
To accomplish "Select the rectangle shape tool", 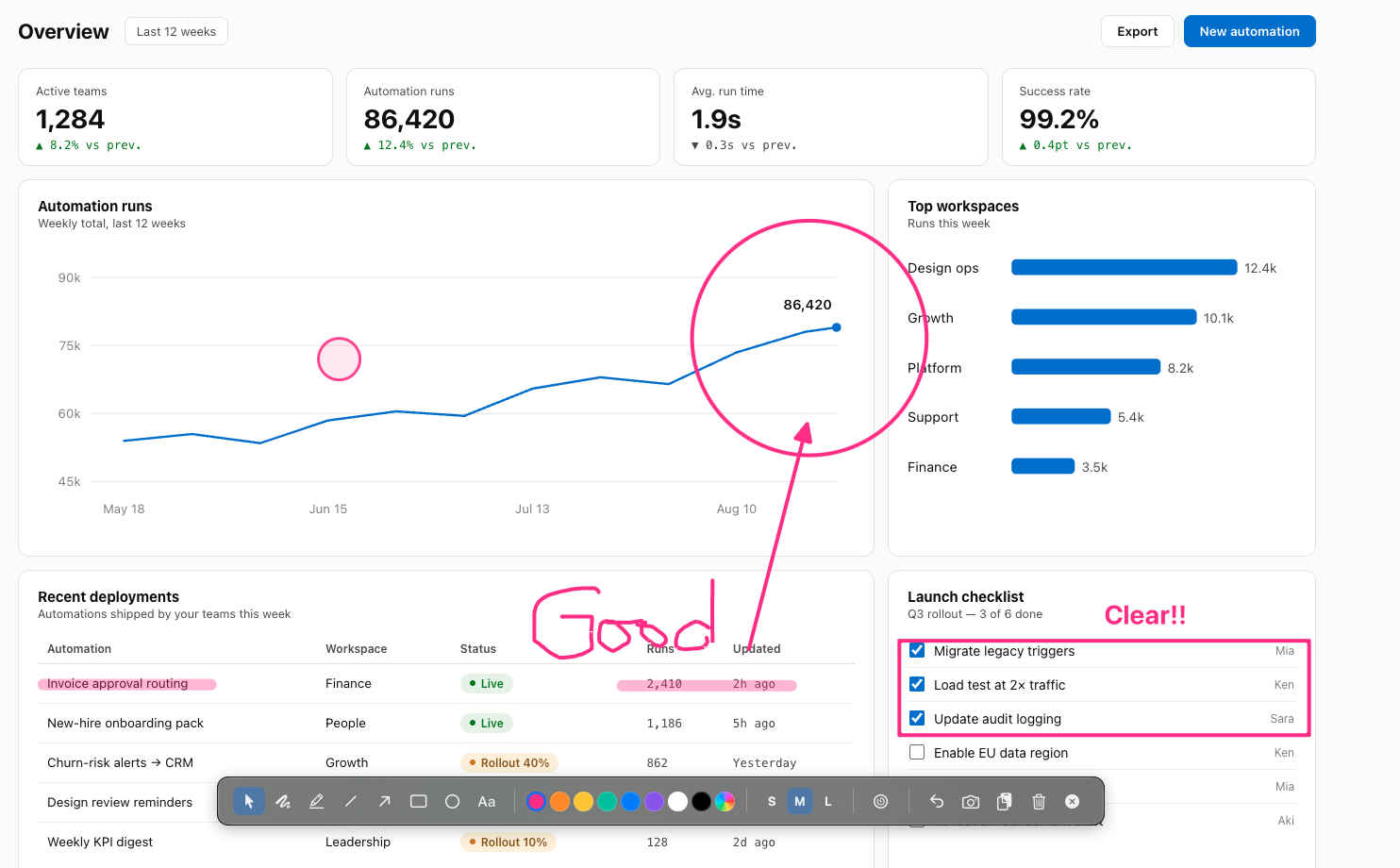I will coord(419,801).
